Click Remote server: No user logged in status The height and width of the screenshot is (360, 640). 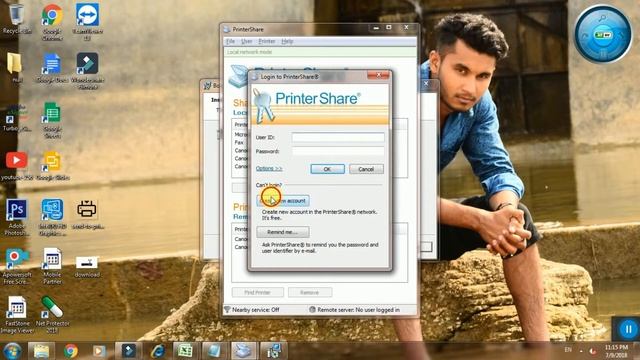tap(354, 310)
